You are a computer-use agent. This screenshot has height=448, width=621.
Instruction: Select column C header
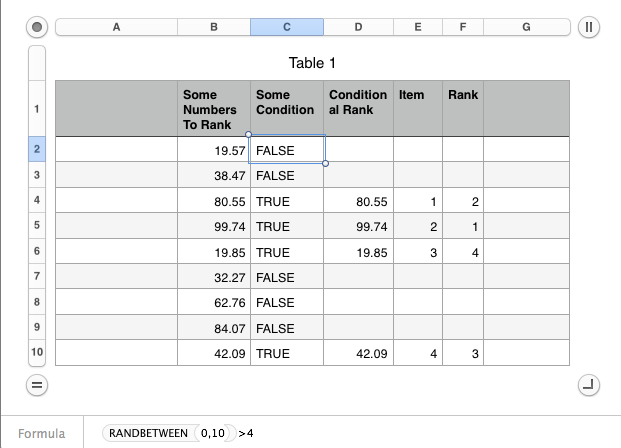[287, 27]
